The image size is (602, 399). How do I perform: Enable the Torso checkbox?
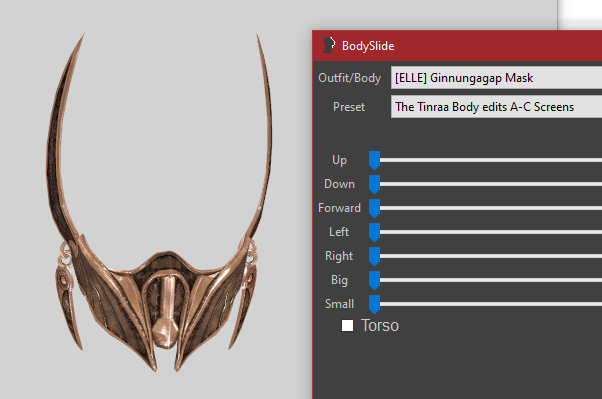347,326
